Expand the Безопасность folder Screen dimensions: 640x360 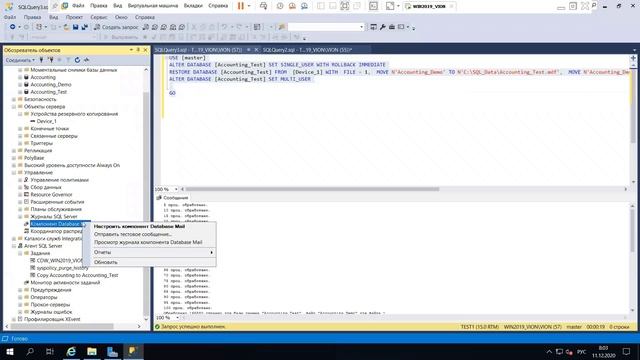coord(13,99)
